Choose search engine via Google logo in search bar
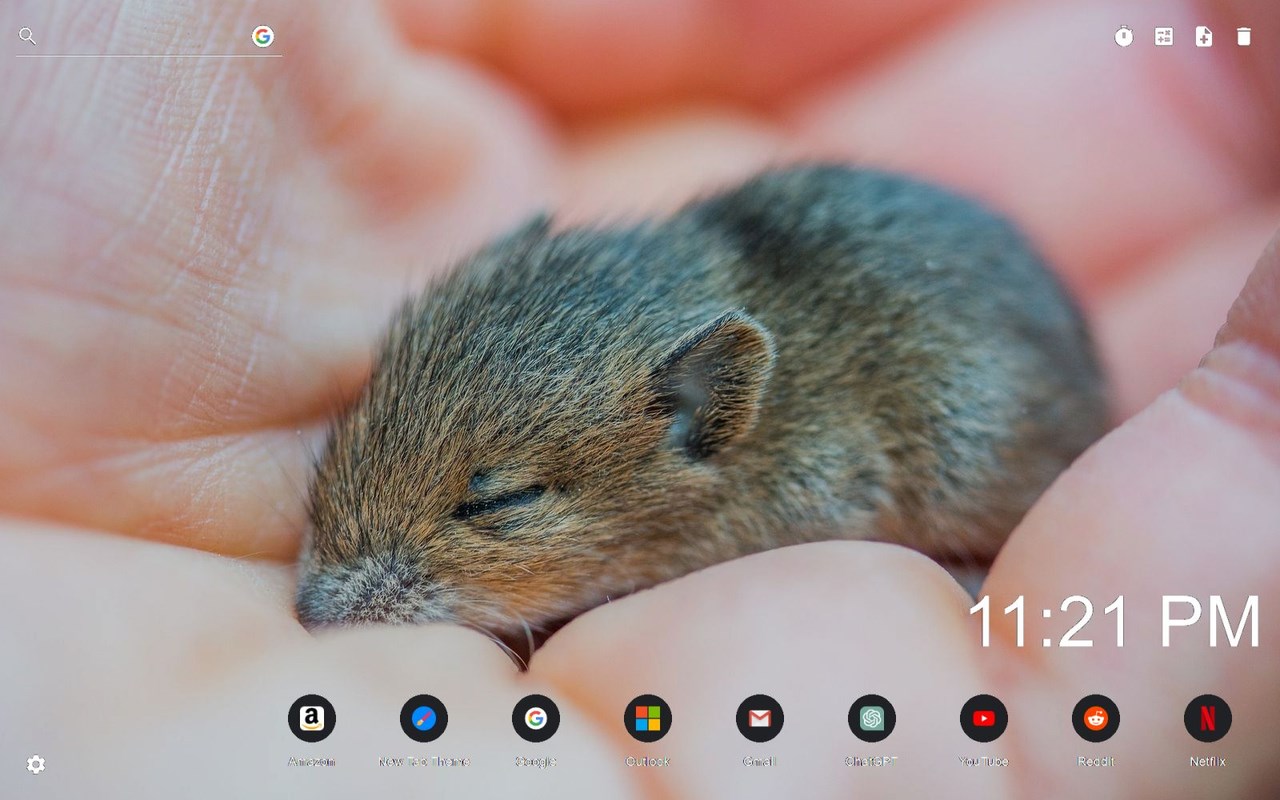Viewport: 1280px width, 800px height. click(263, 37)
